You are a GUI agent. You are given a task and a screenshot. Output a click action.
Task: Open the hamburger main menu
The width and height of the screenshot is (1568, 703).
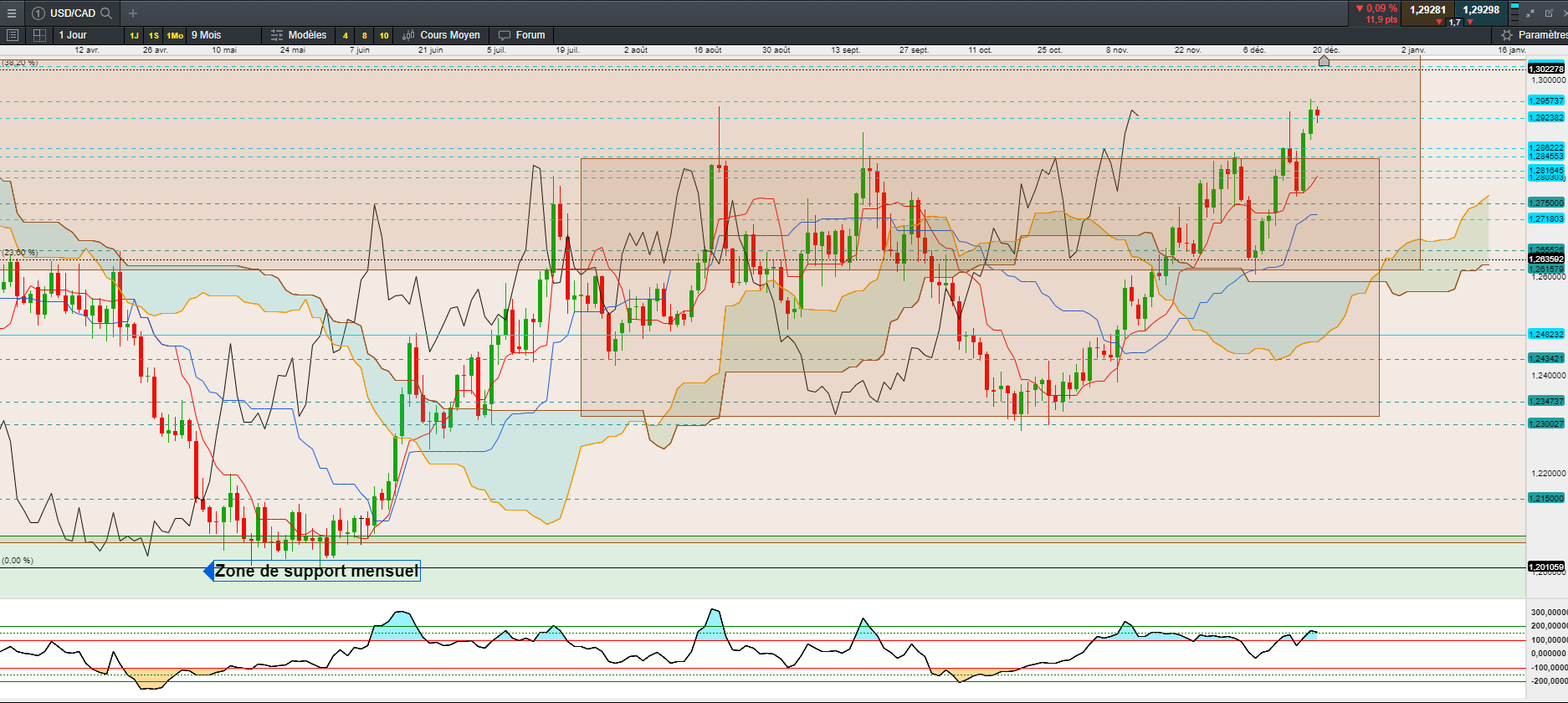12,13
